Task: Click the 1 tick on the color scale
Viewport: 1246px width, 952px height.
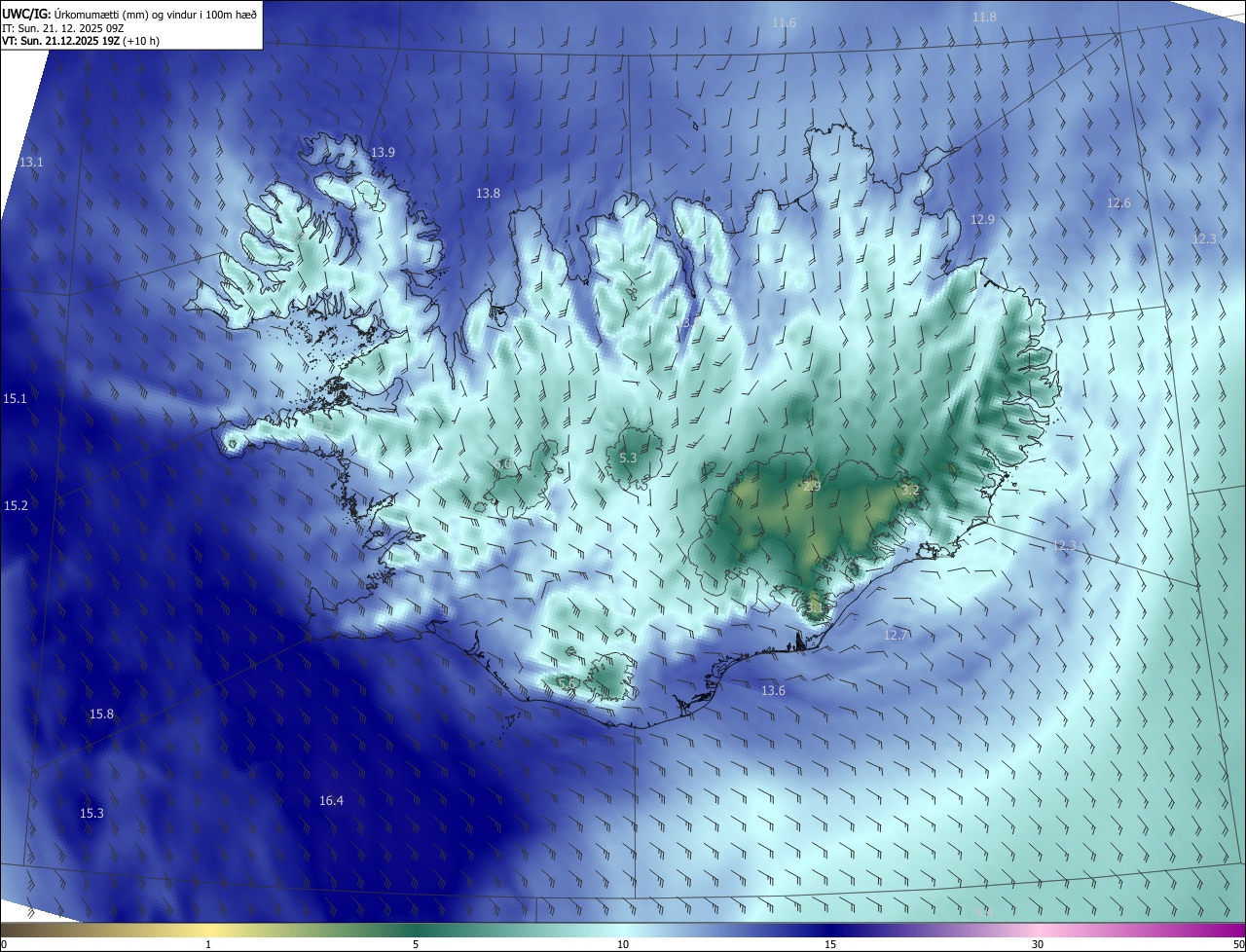Action: tap(208, 944)
